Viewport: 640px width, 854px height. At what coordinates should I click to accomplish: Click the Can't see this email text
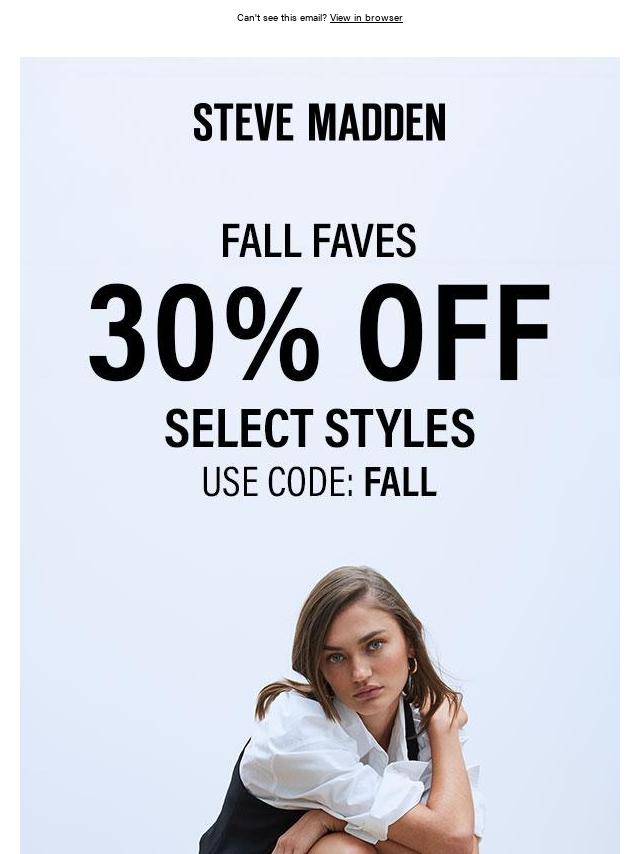tap(282, 17)
